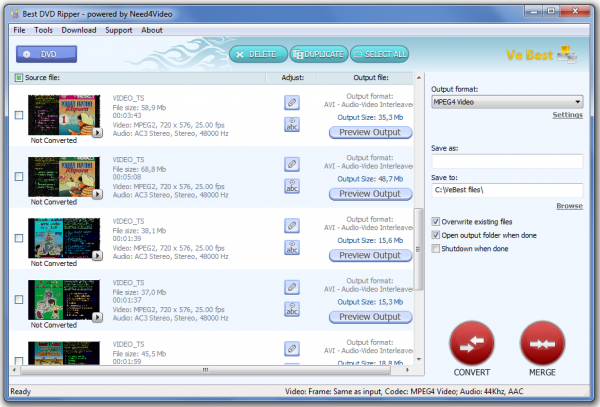This screenshot has width=600, height=407.
Task: Click the horizontal scrollbar right arrow
Action: coord(407,370)
